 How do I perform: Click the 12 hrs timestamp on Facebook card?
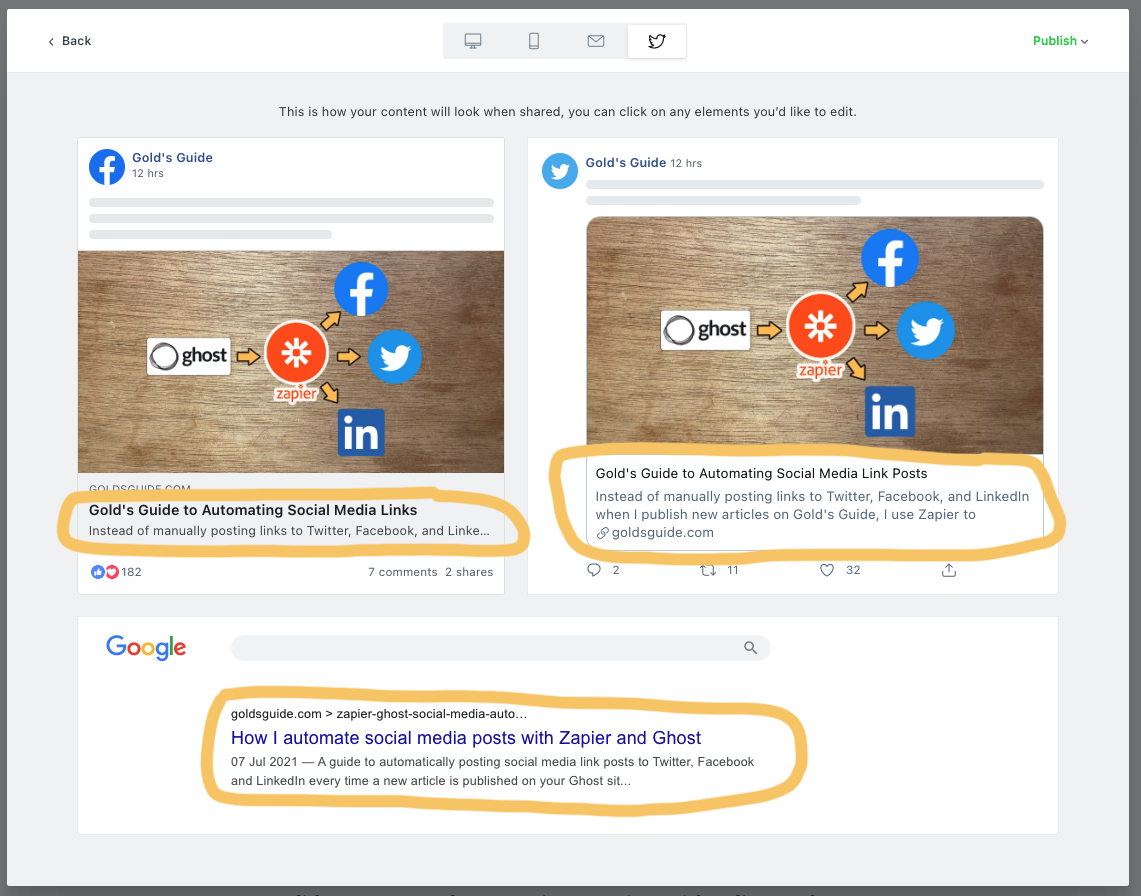click(x=148, y=173)
